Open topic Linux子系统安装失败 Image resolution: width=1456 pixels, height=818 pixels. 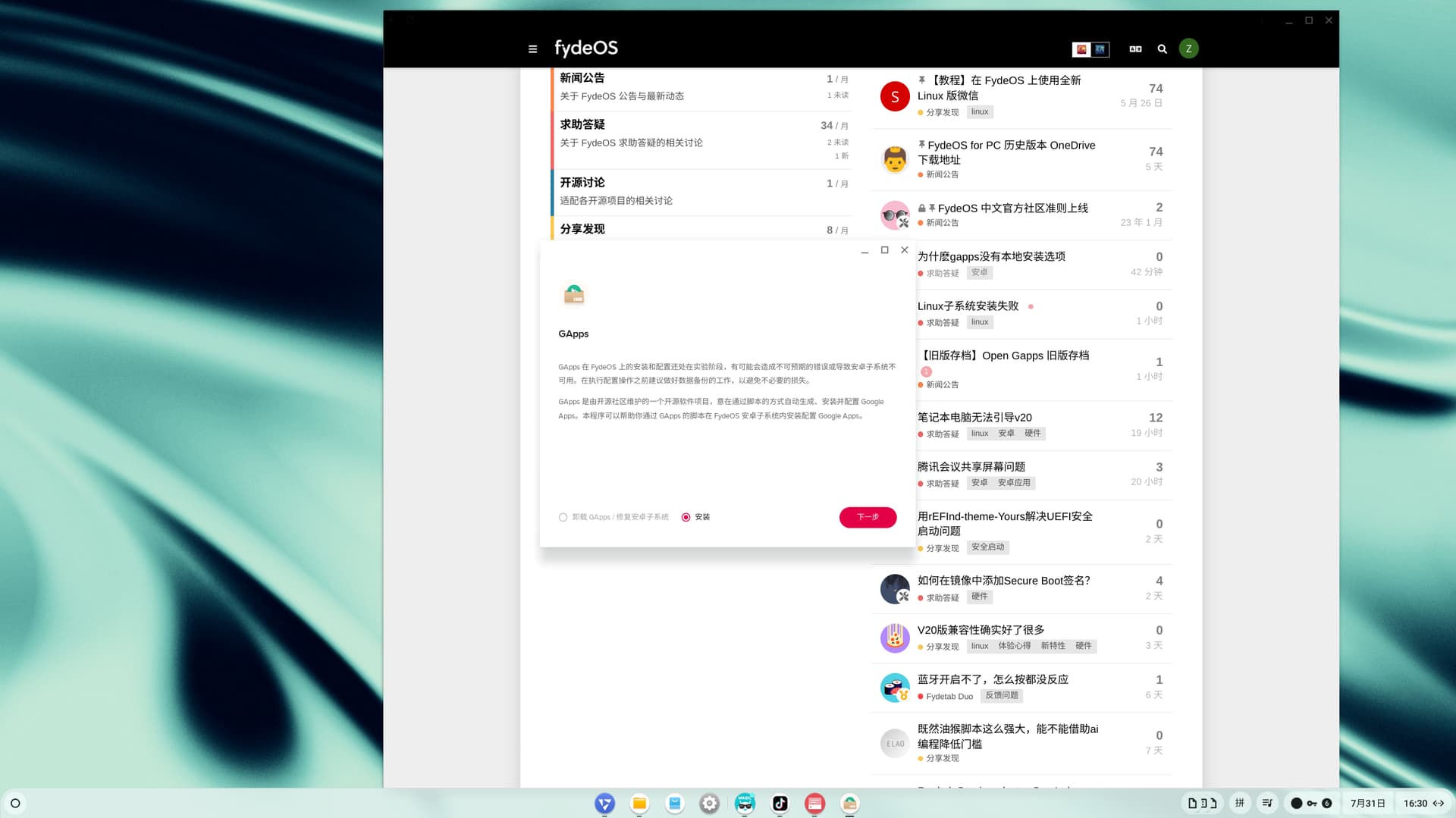click(x=968, y=306)
